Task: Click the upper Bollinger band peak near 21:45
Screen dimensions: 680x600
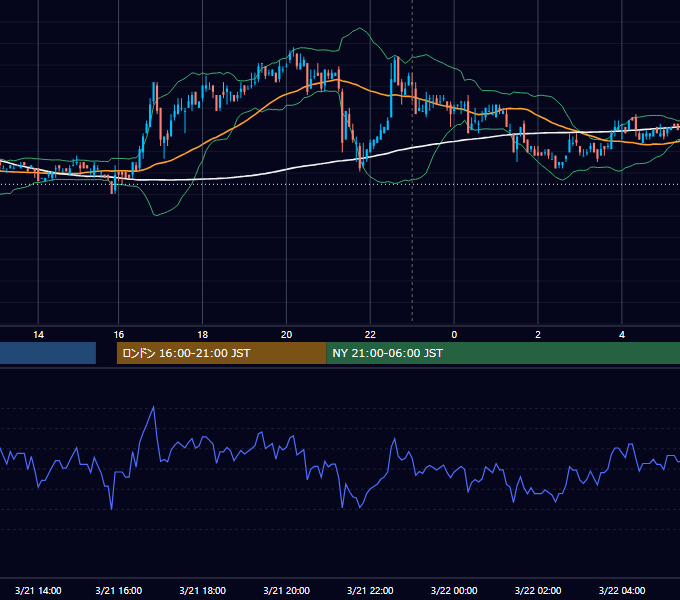Action: 360,28
